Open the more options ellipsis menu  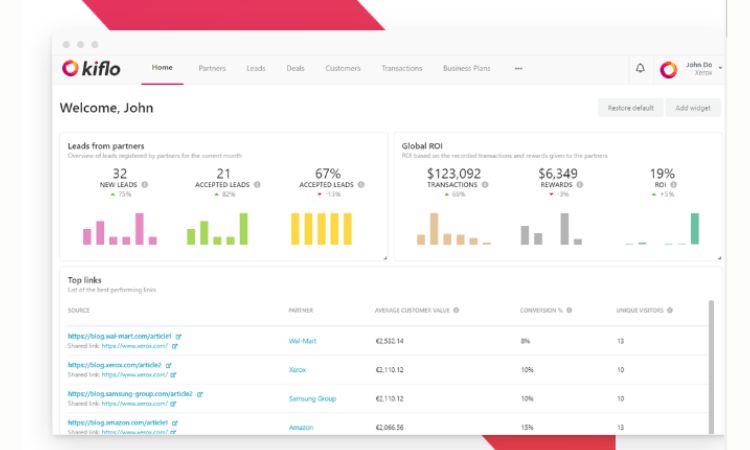tap(518, 69)
